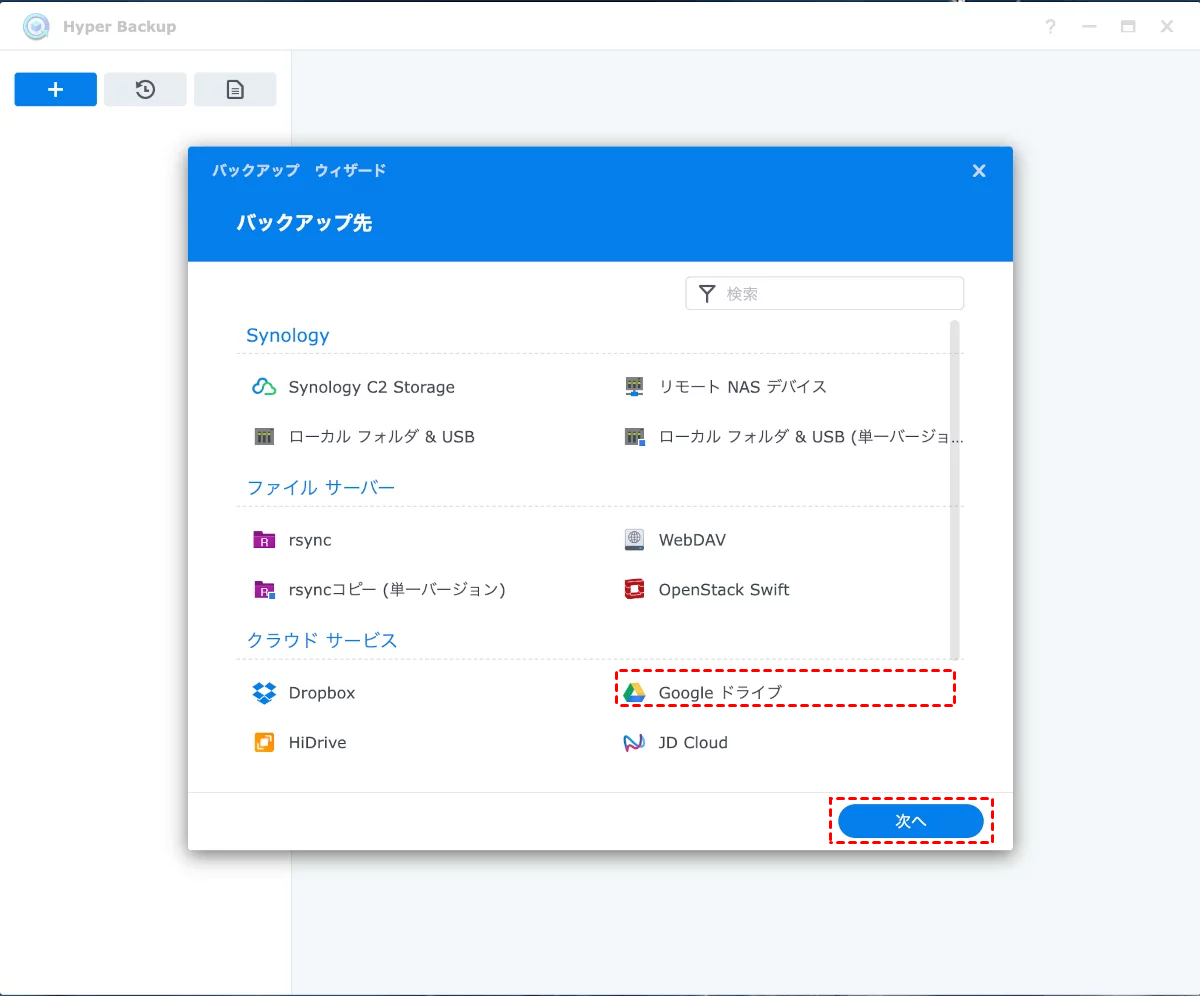Select the ローカル フォルダ & USB icon
The image size is (1200, 996).
264,437
